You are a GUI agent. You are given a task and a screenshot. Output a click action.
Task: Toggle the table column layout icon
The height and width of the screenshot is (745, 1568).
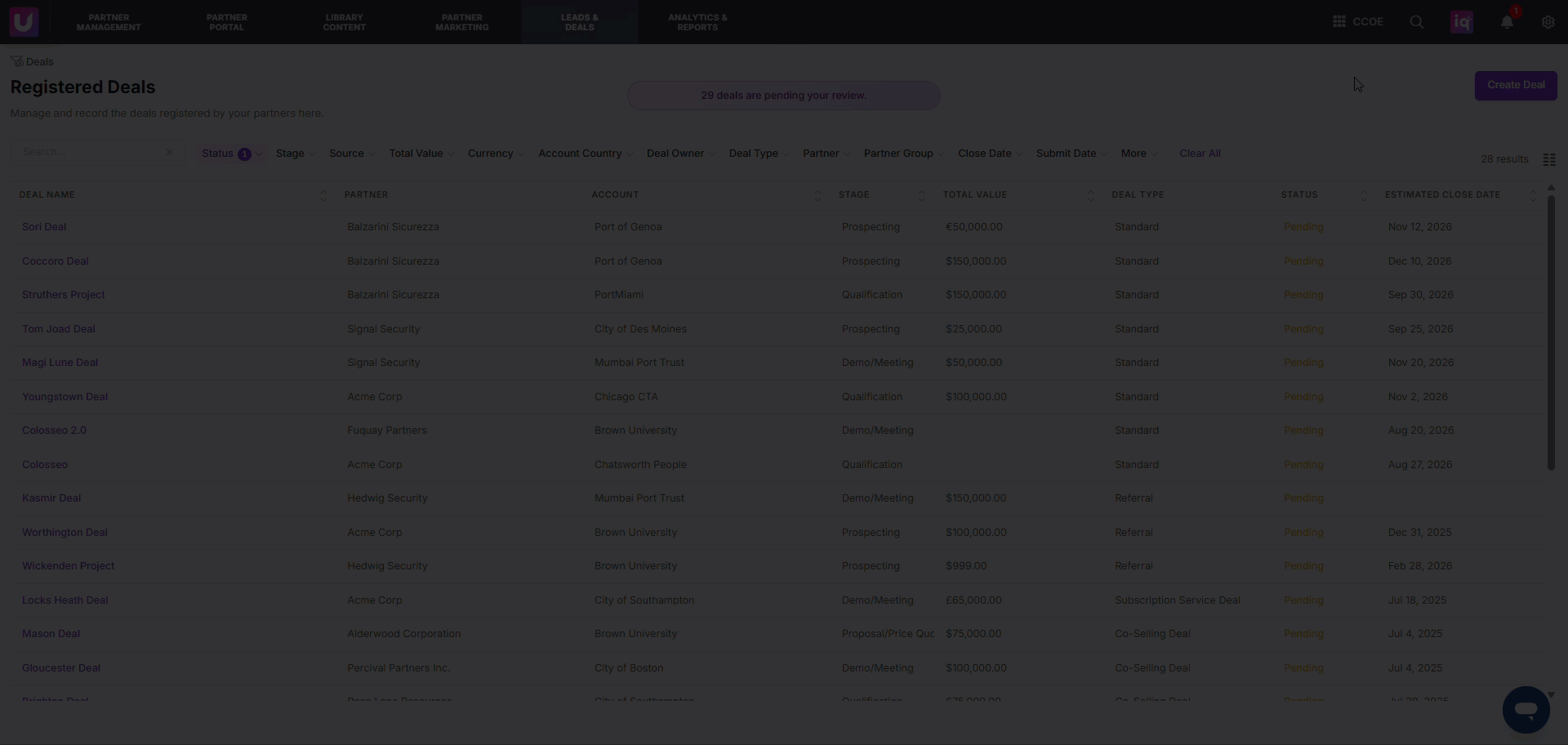[1549, 159]
